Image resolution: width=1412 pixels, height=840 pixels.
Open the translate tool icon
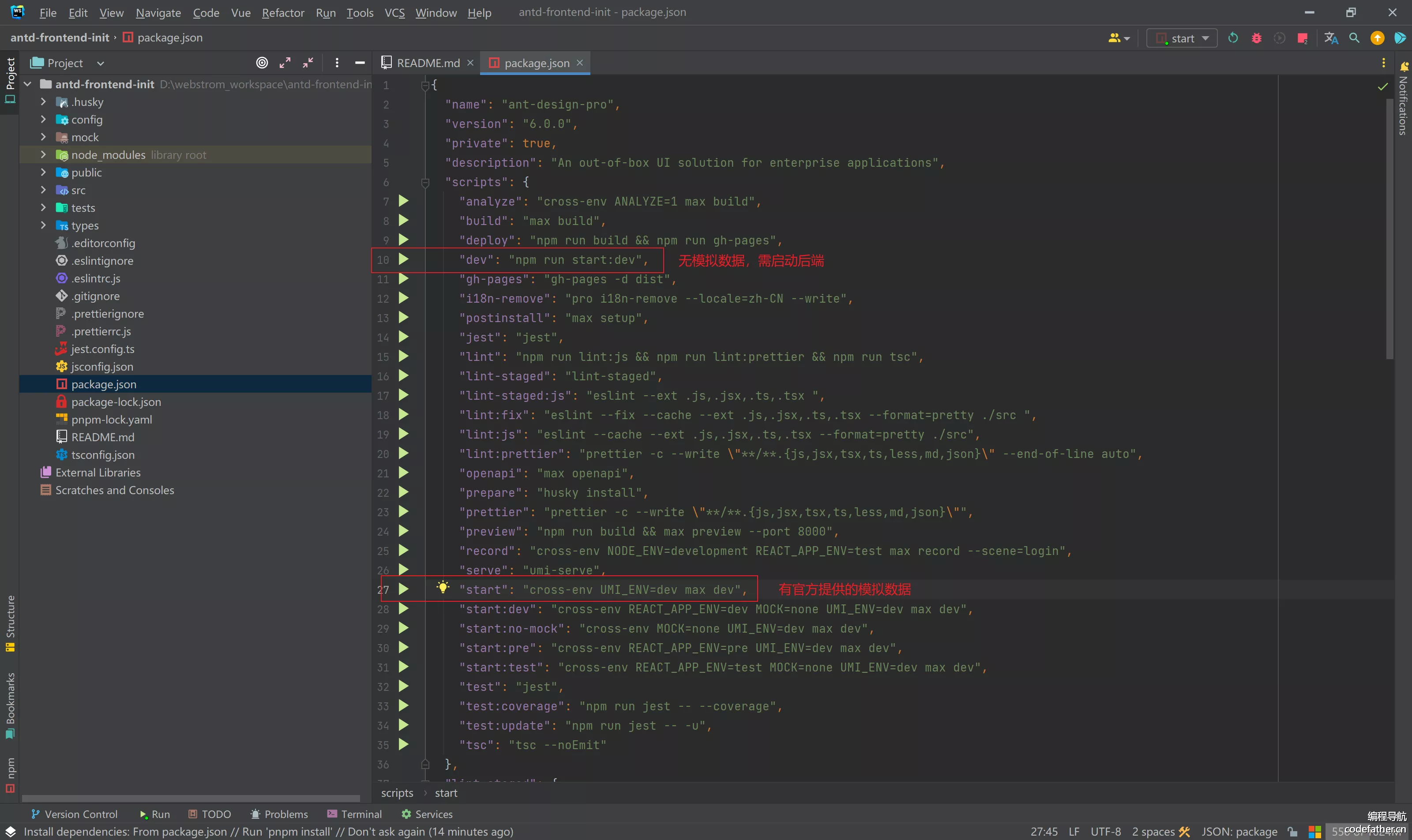coord(1331,38)
